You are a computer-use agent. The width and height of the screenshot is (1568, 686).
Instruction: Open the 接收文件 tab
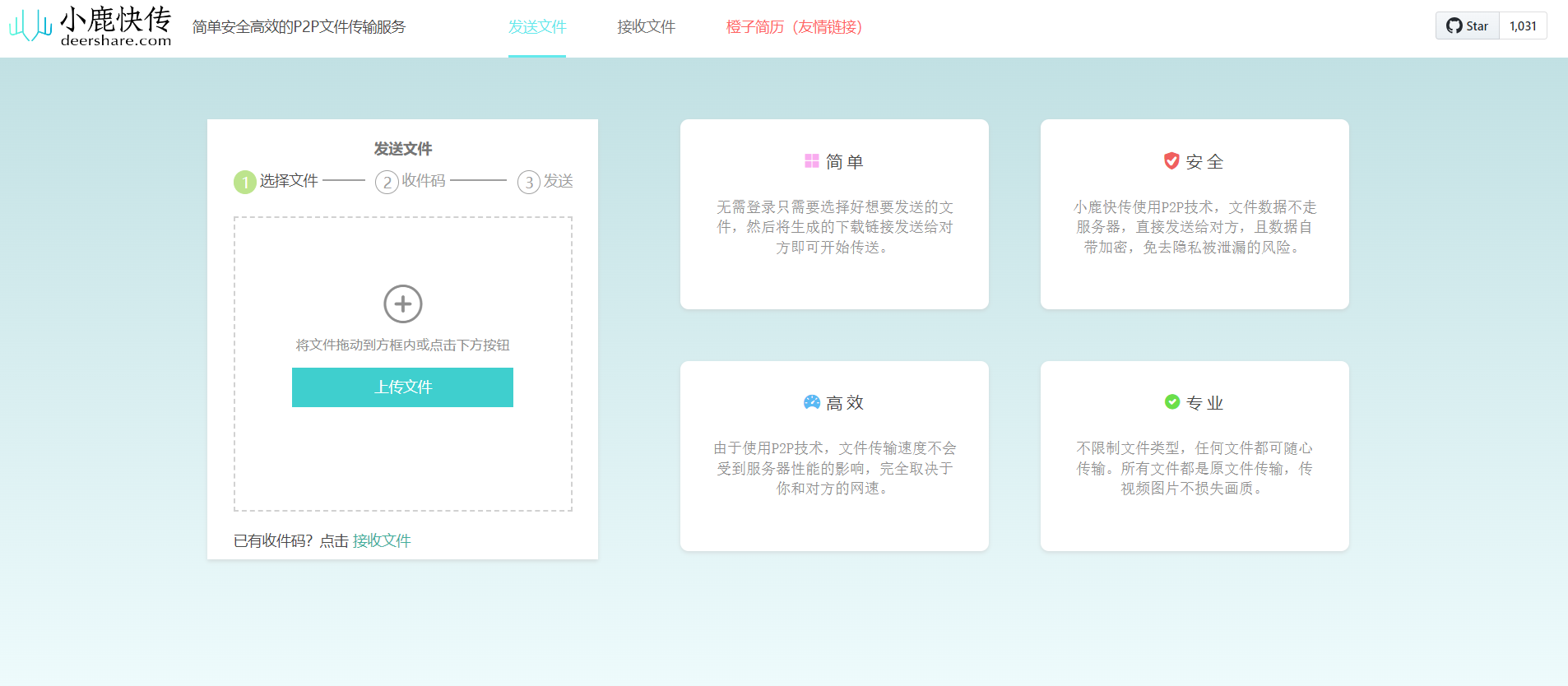point(647,27)
